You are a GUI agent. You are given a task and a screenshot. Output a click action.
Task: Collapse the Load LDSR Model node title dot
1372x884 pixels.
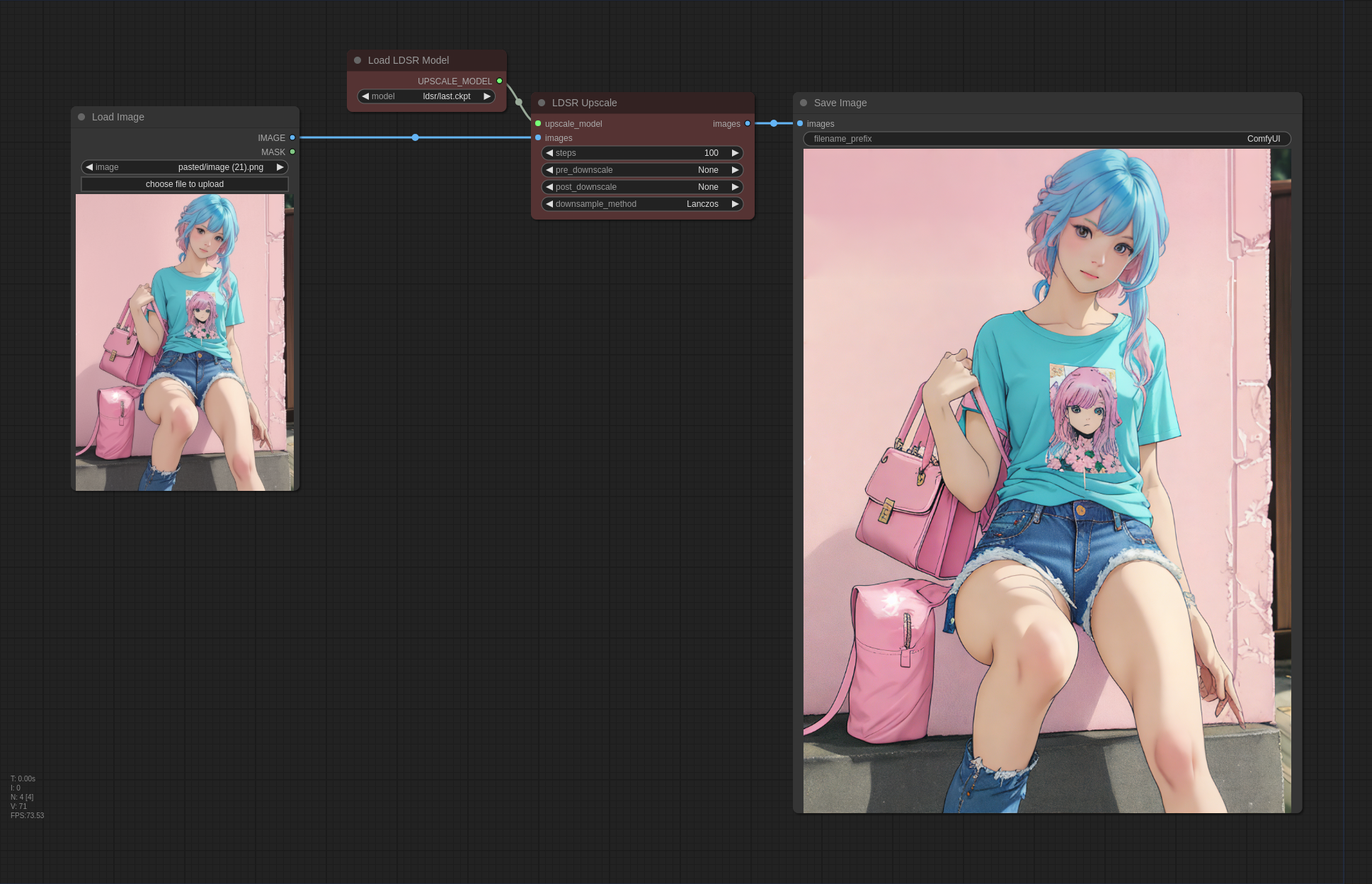tap(358, 60)
